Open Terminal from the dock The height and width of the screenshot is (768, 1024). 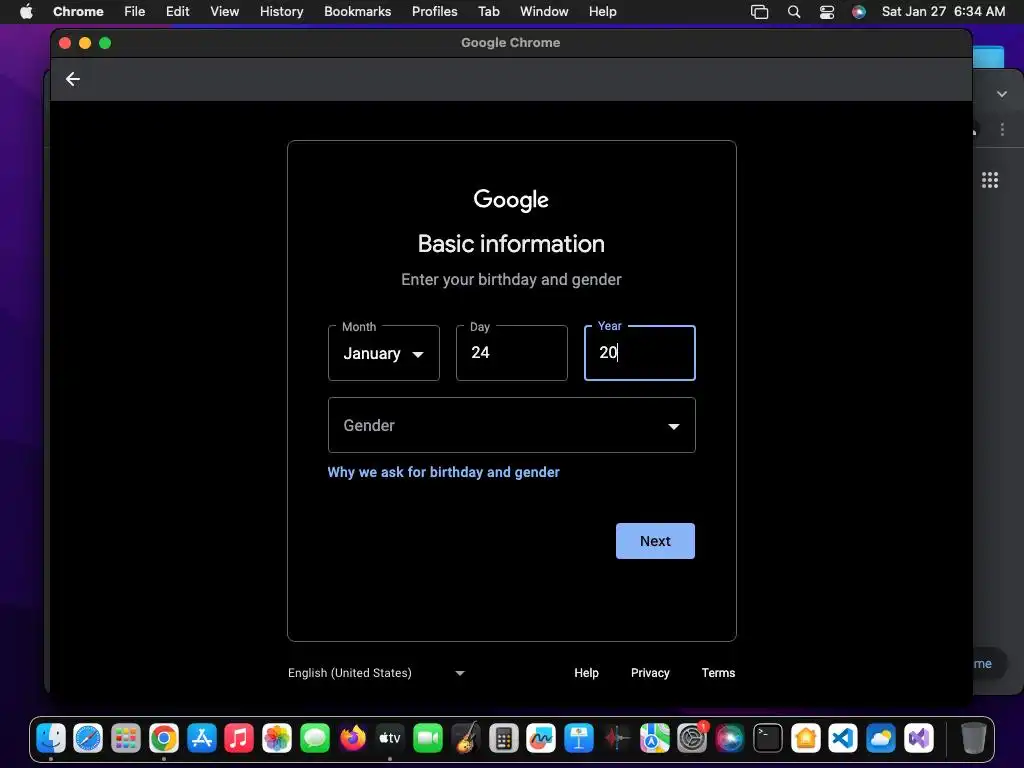767,739
